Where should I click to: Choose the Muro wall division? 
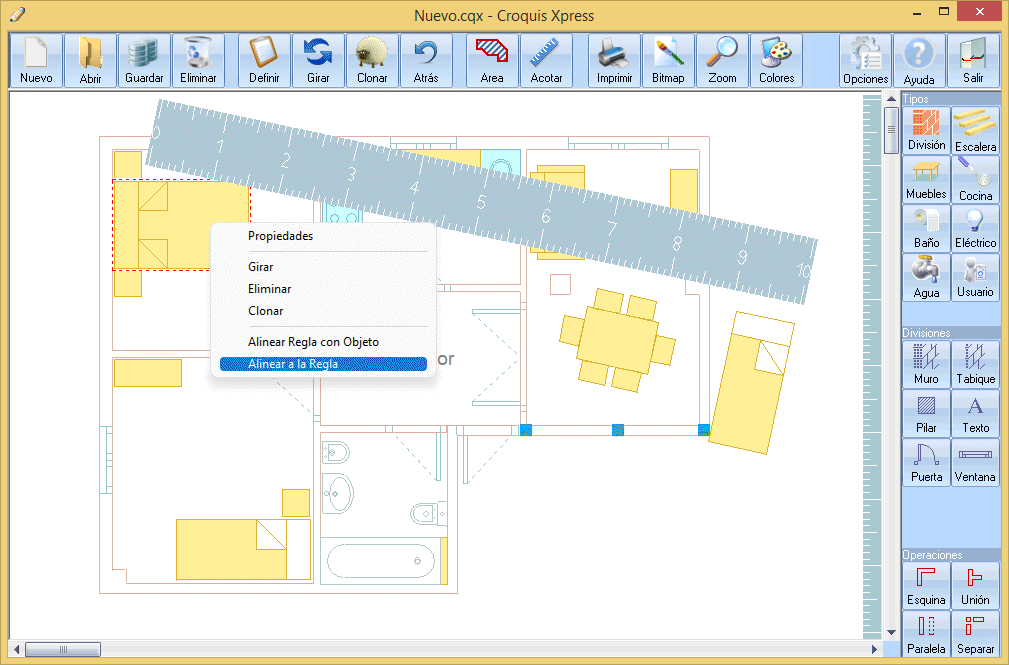pos(926,364)
